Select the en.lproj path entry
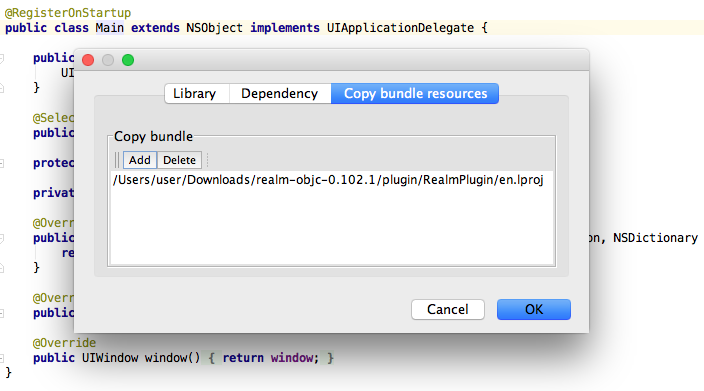The image size is (704, 391). coord(331,180)
